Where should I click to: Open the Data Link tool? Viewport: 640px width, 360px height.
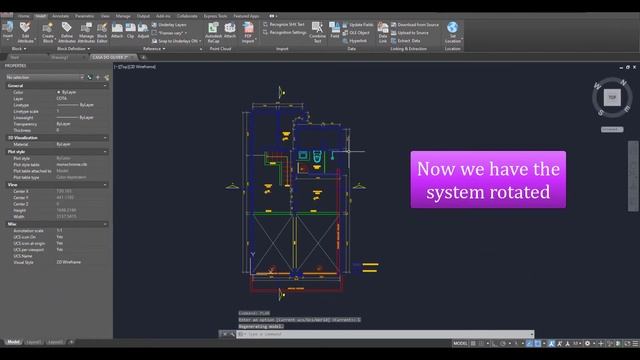click(x=382, y=32)
